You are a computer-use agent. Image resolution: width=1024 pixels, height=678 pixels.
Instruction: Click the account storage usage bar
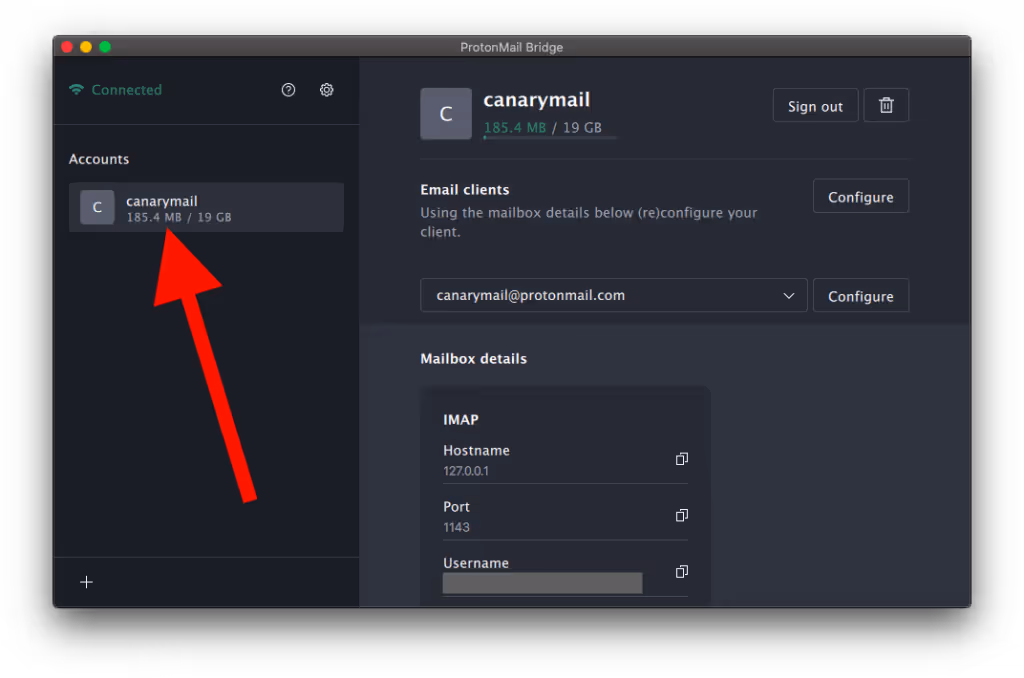550,138
